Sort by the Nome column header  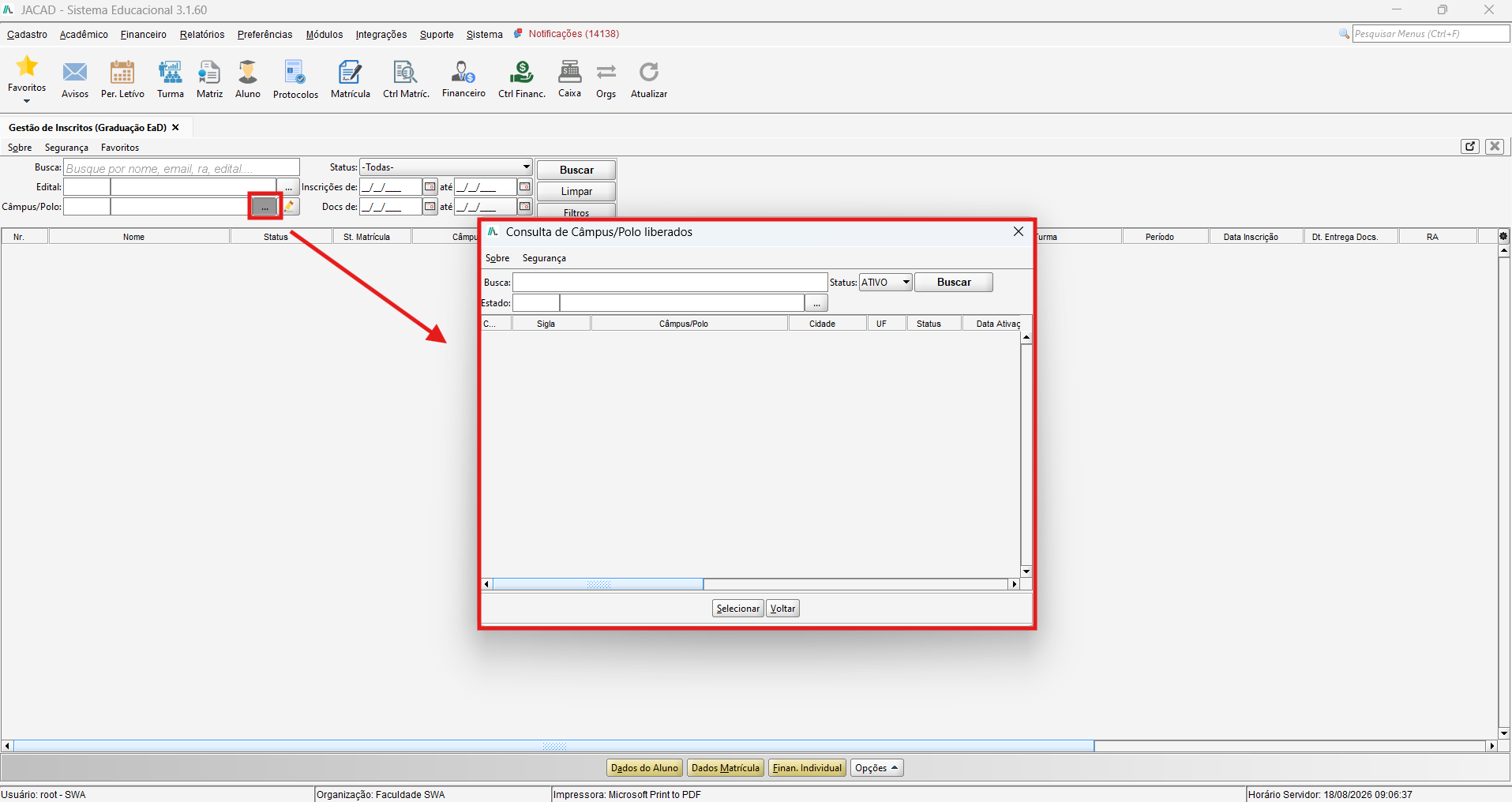tap(139, 237)
